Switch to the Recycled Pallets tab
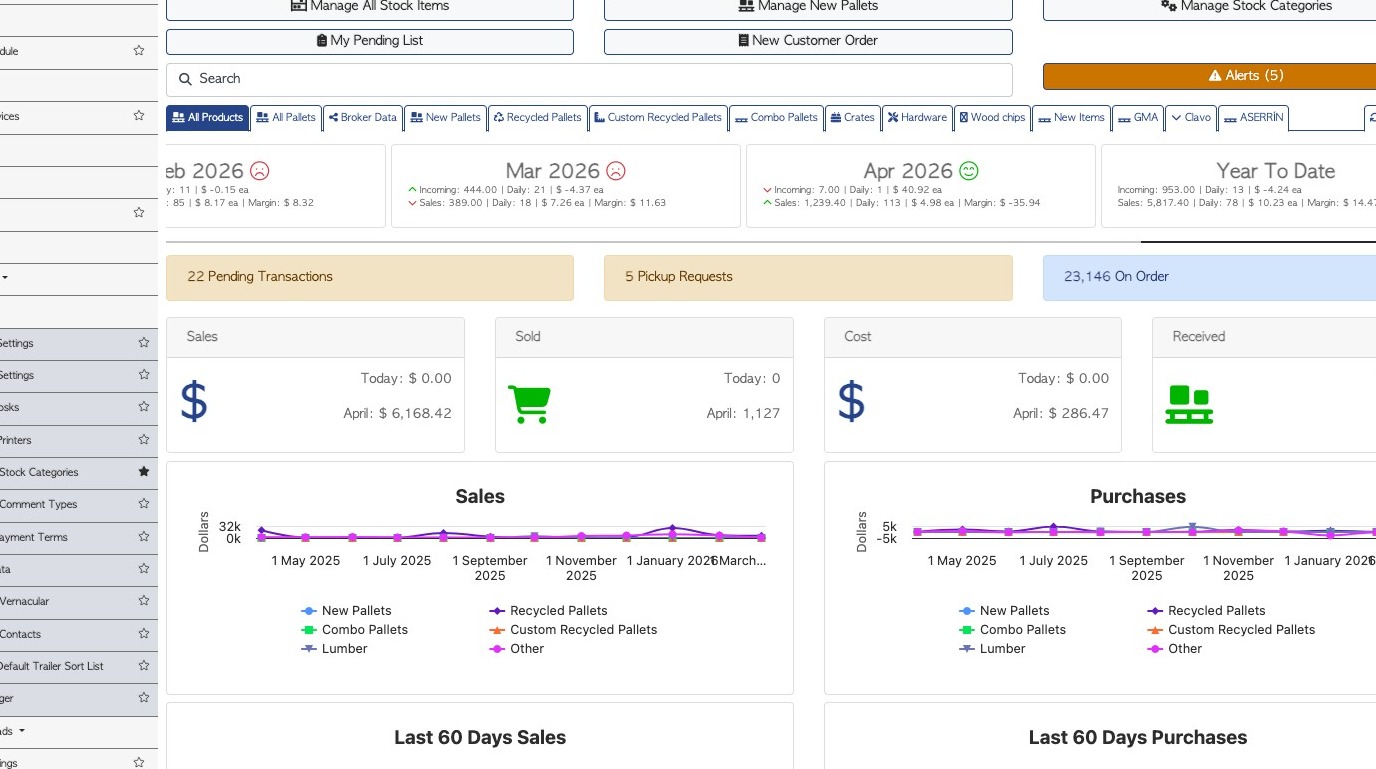The width and height of the screenshot is (1376, 769). coord(537,118)
